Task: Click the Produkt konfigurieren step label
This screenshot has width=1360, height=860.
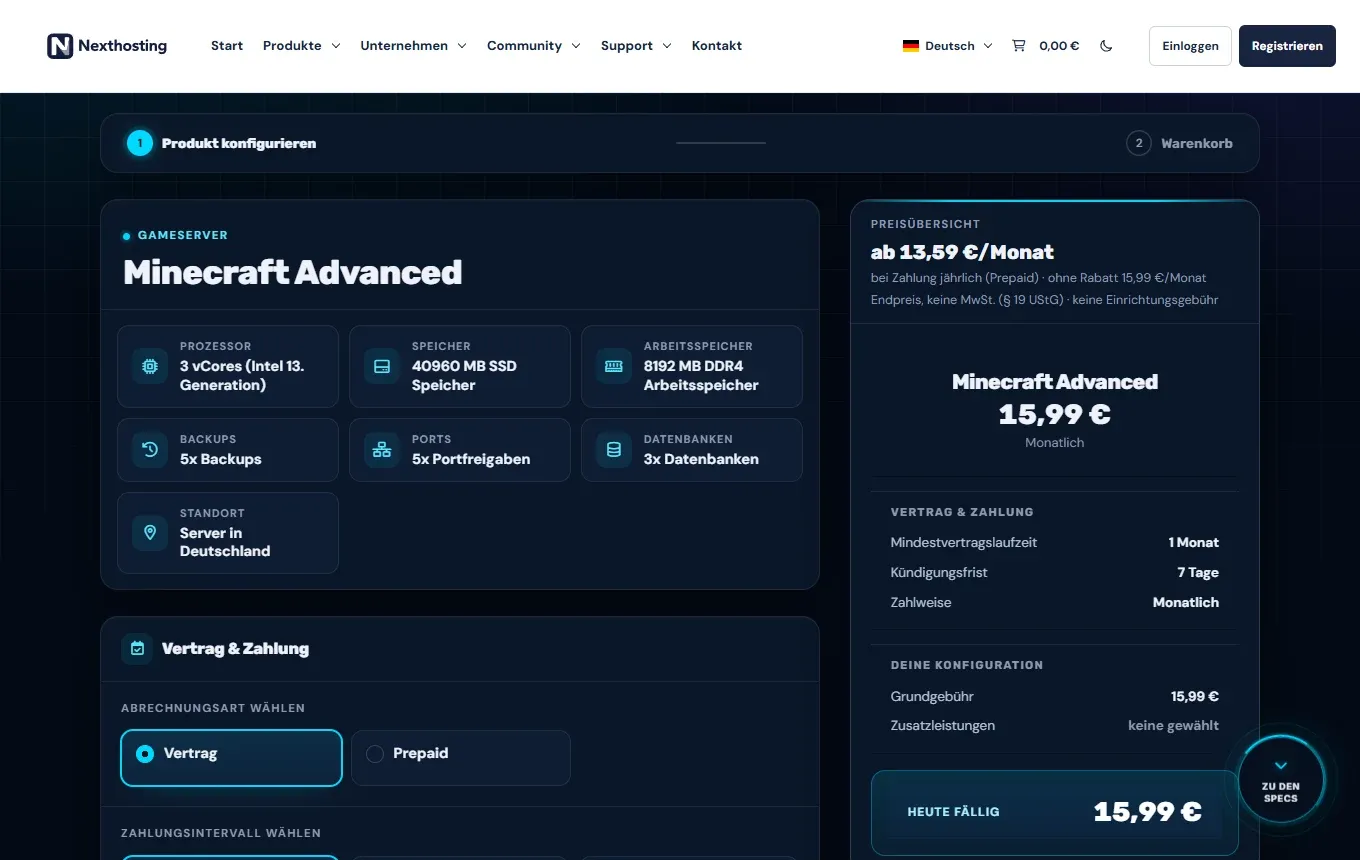Action: coord(239,143)
